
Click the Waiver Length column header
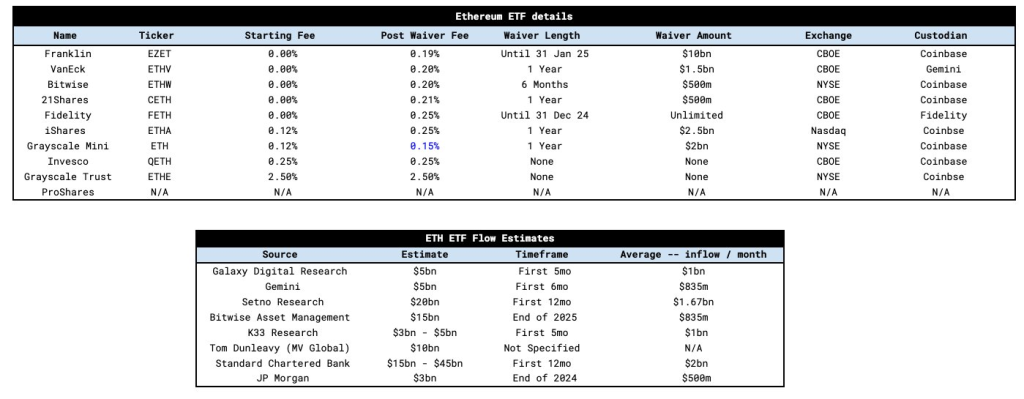pyautogui.click(x=541, y=35)
